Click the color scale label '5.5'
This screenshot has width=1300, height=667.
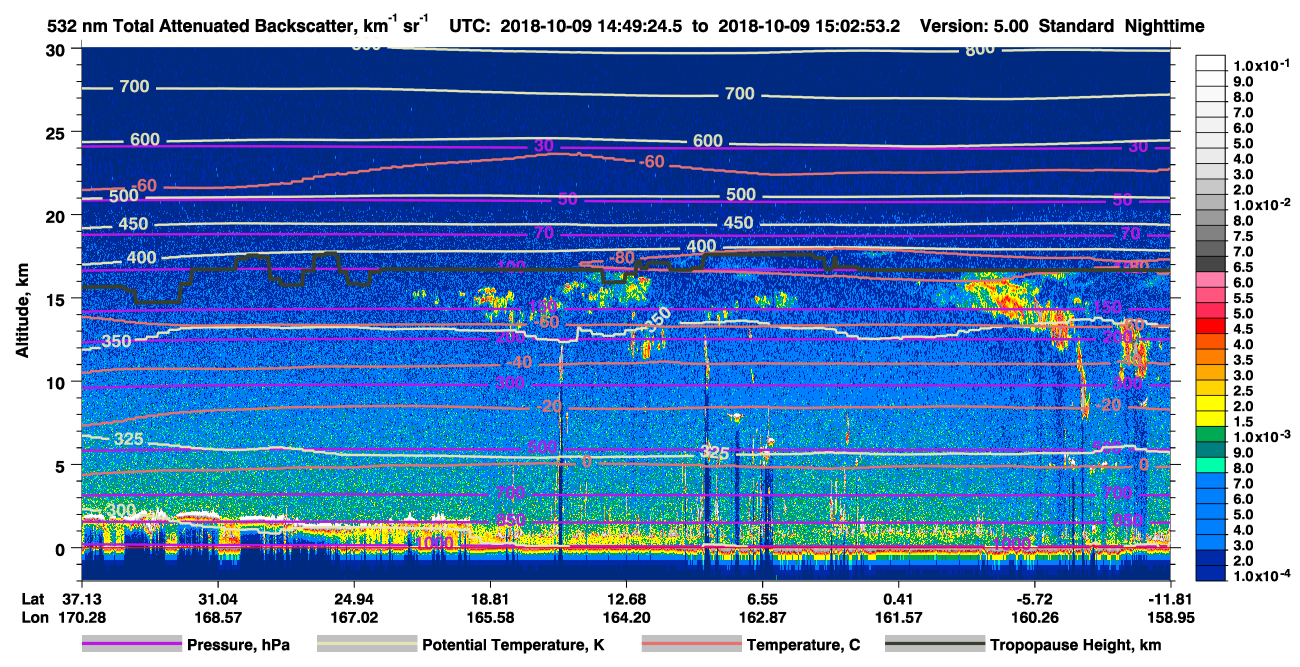point(1243,298)
